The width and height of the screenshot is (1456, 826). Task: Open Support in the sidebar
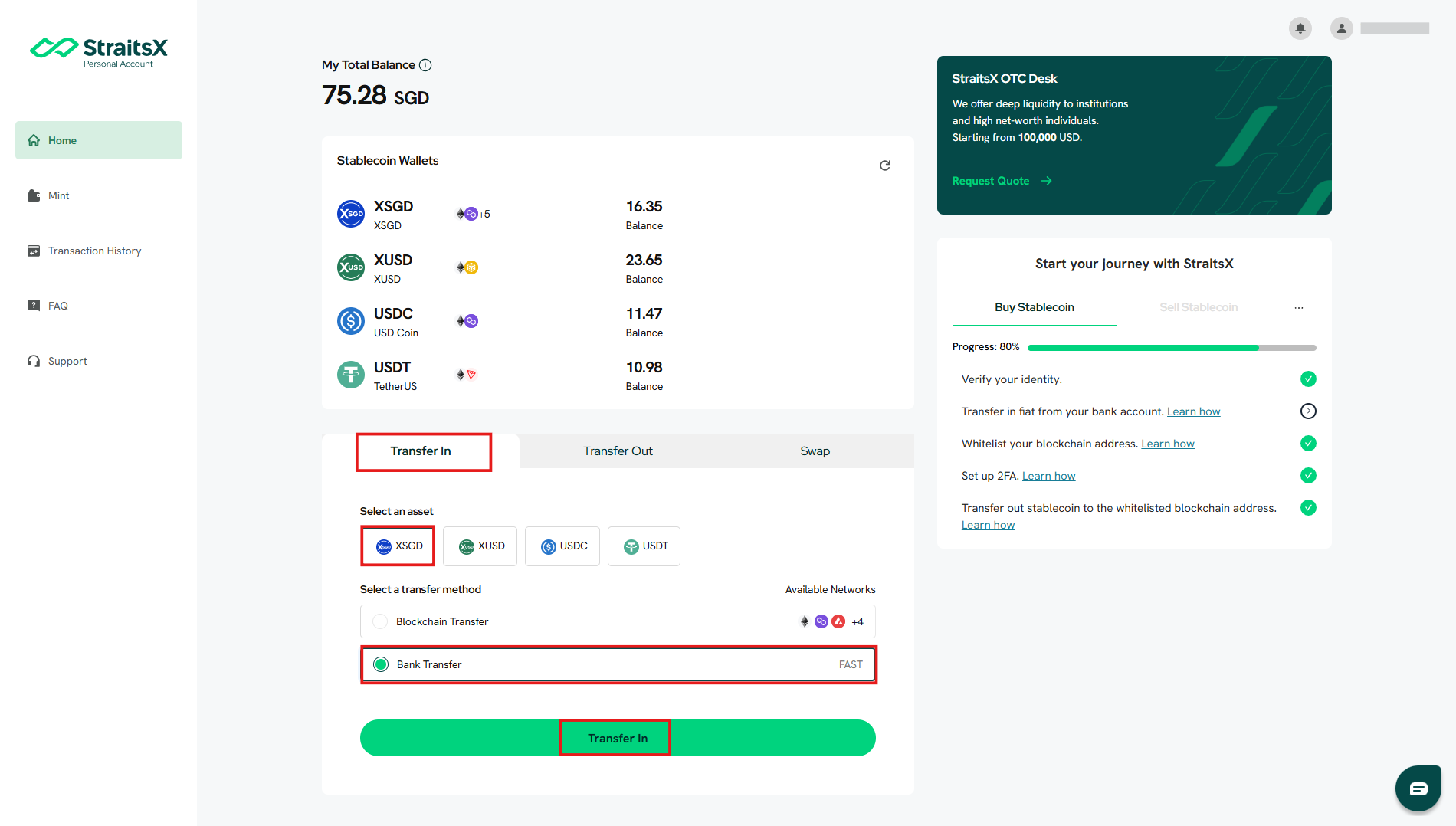coord(99,361)
